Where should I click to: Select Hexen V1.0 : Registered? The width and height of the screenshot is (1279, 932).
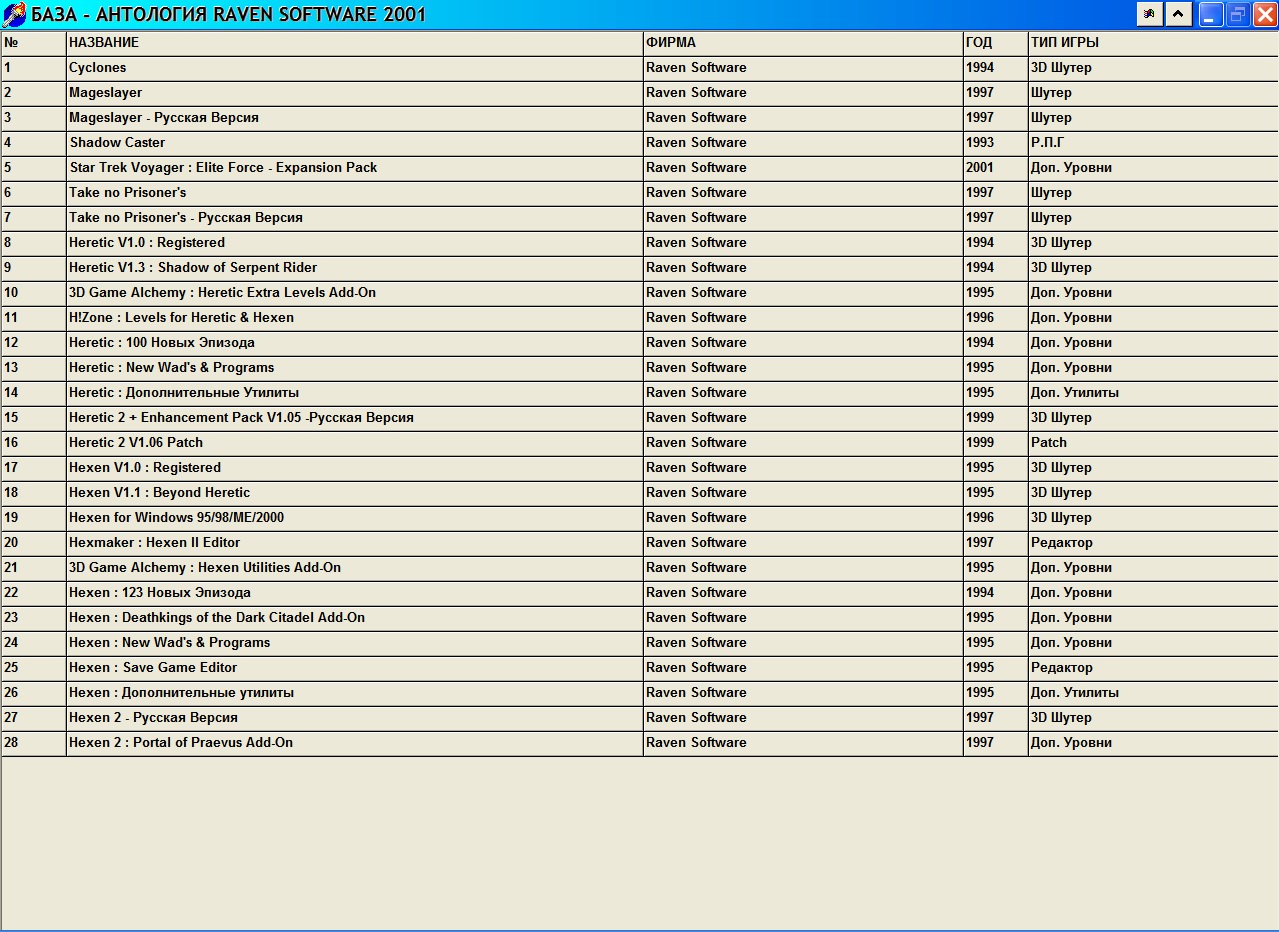(x=145, y=468)
